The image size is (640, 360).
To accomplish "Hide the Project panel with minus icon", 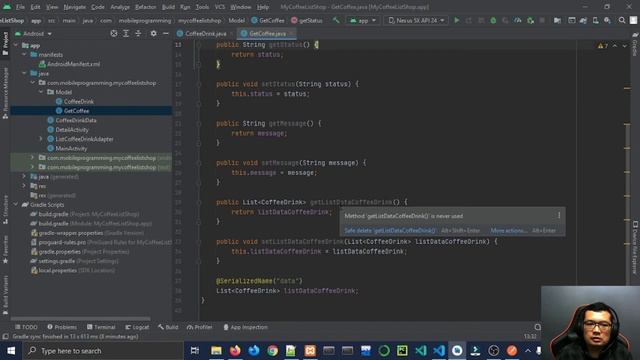I will 166,33.
